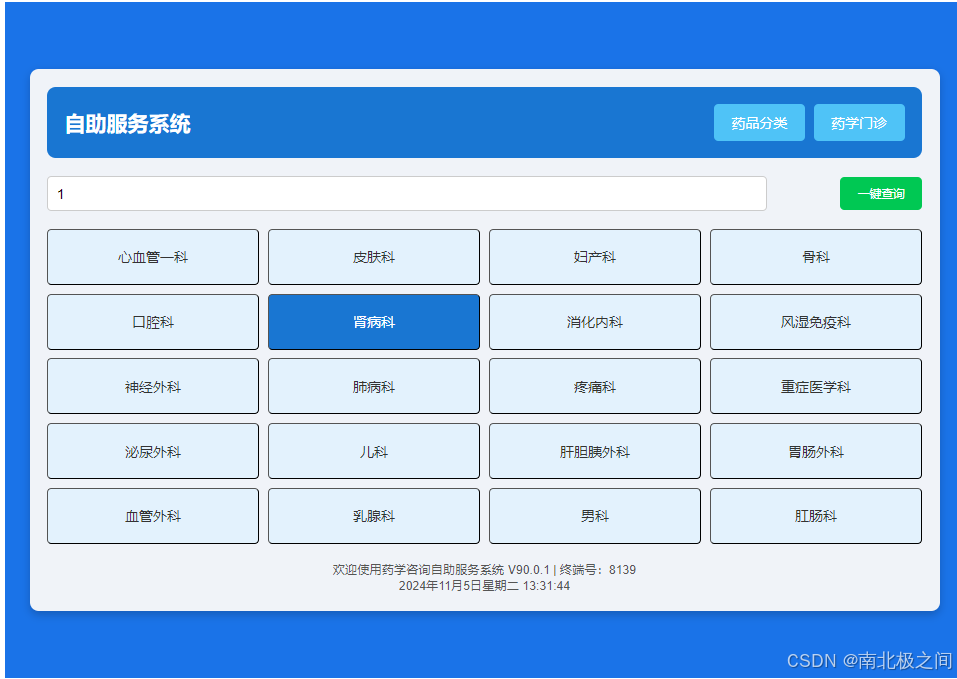Viewport: 957px width, 679px height.
Task: Open the 药学门诊 (pharmacy clinic) section
Action: 858,122
